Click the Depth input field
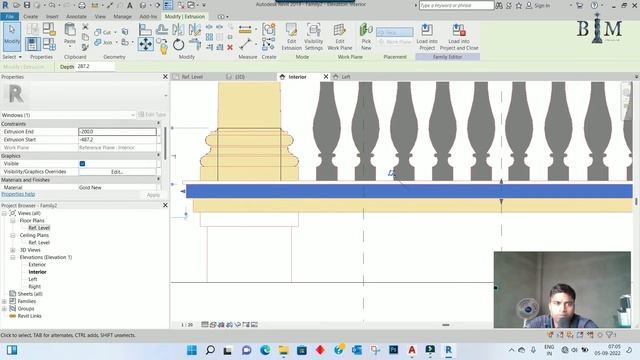Image resolution: width=640 pixels, height=360 pixels. [95, 66]
